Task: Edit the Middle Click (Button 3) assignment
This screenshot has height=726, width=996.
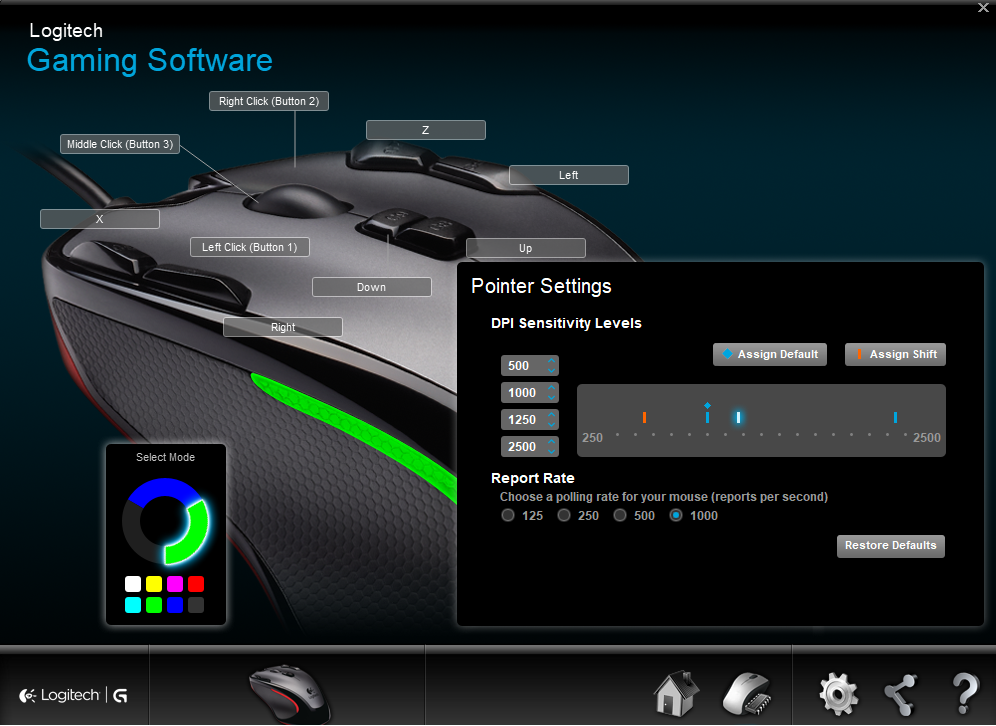Action: [120, 144]
